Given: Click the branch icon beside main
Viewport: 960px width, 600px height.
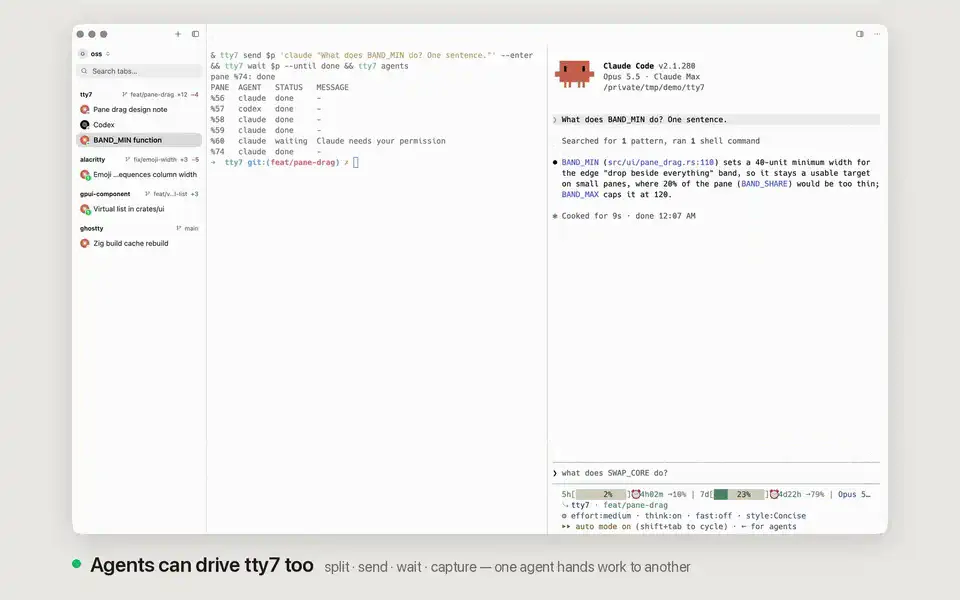Looking at the screenshot, I should coord(179,228).
